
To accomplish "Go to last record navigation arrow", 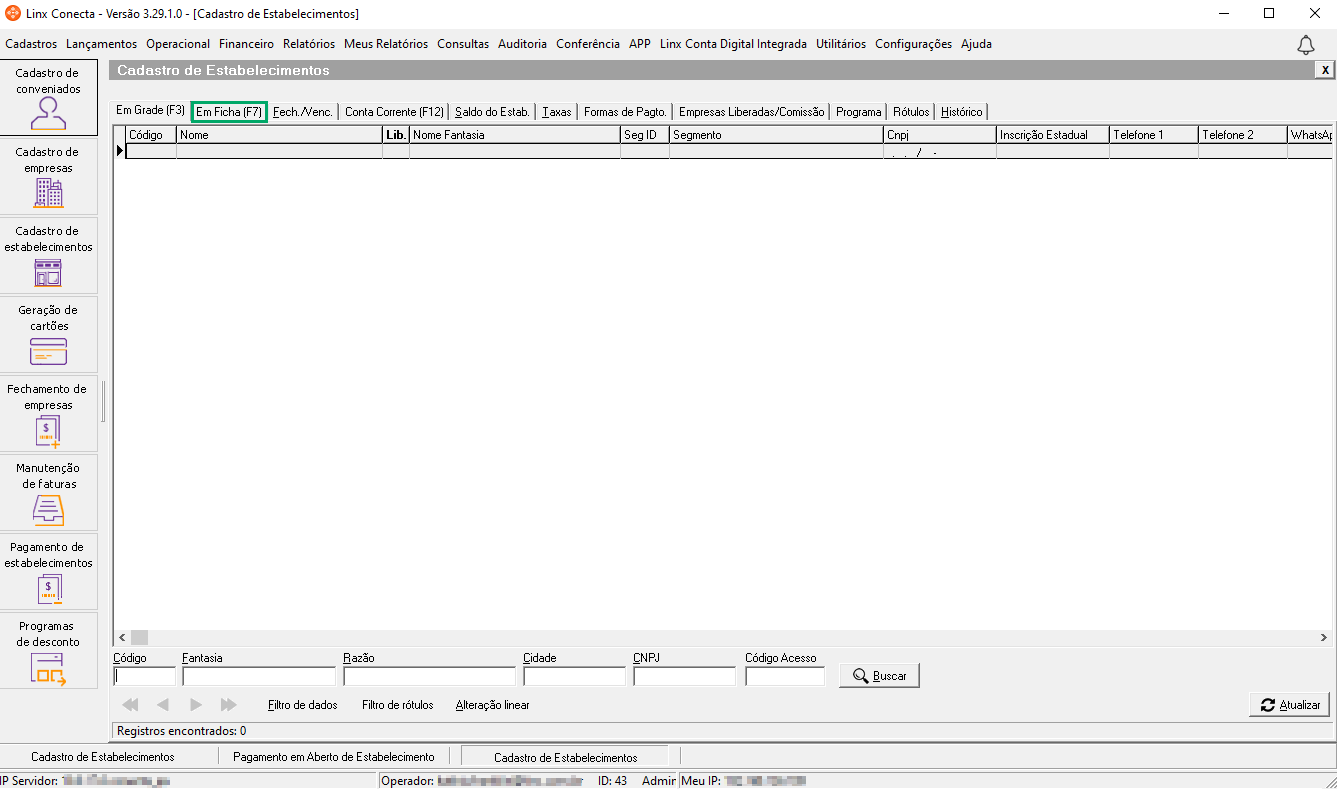I will (x=229, y=705).
